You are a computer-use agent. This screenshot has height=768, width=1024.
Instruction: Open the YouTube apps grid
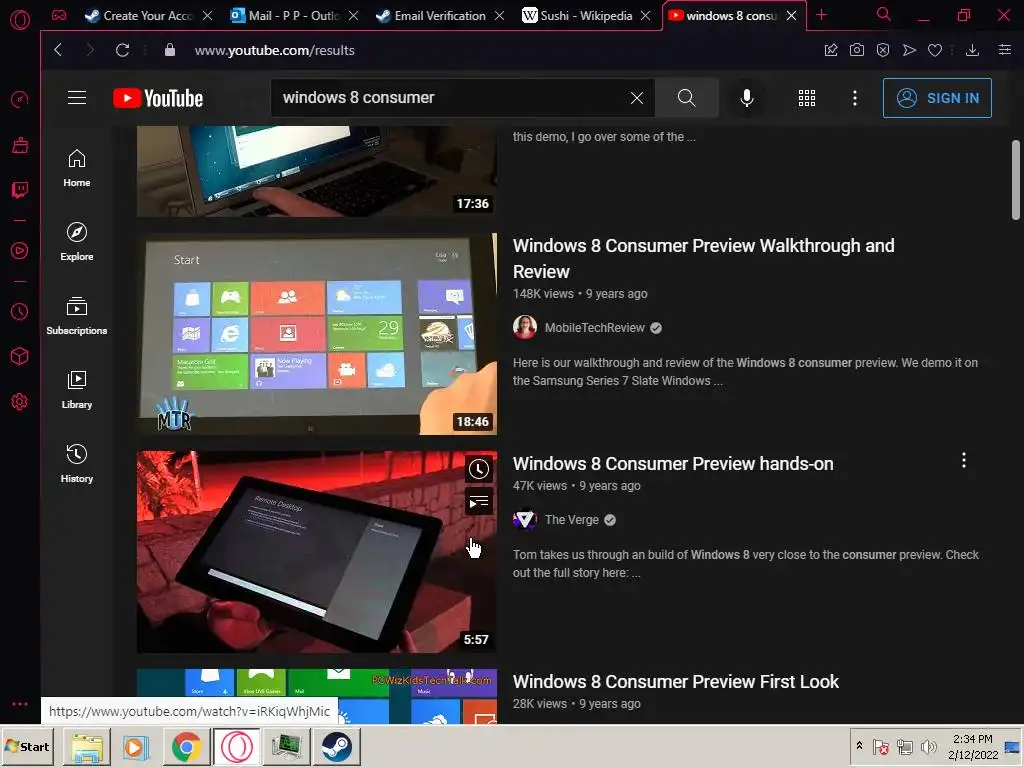(807, 98)
